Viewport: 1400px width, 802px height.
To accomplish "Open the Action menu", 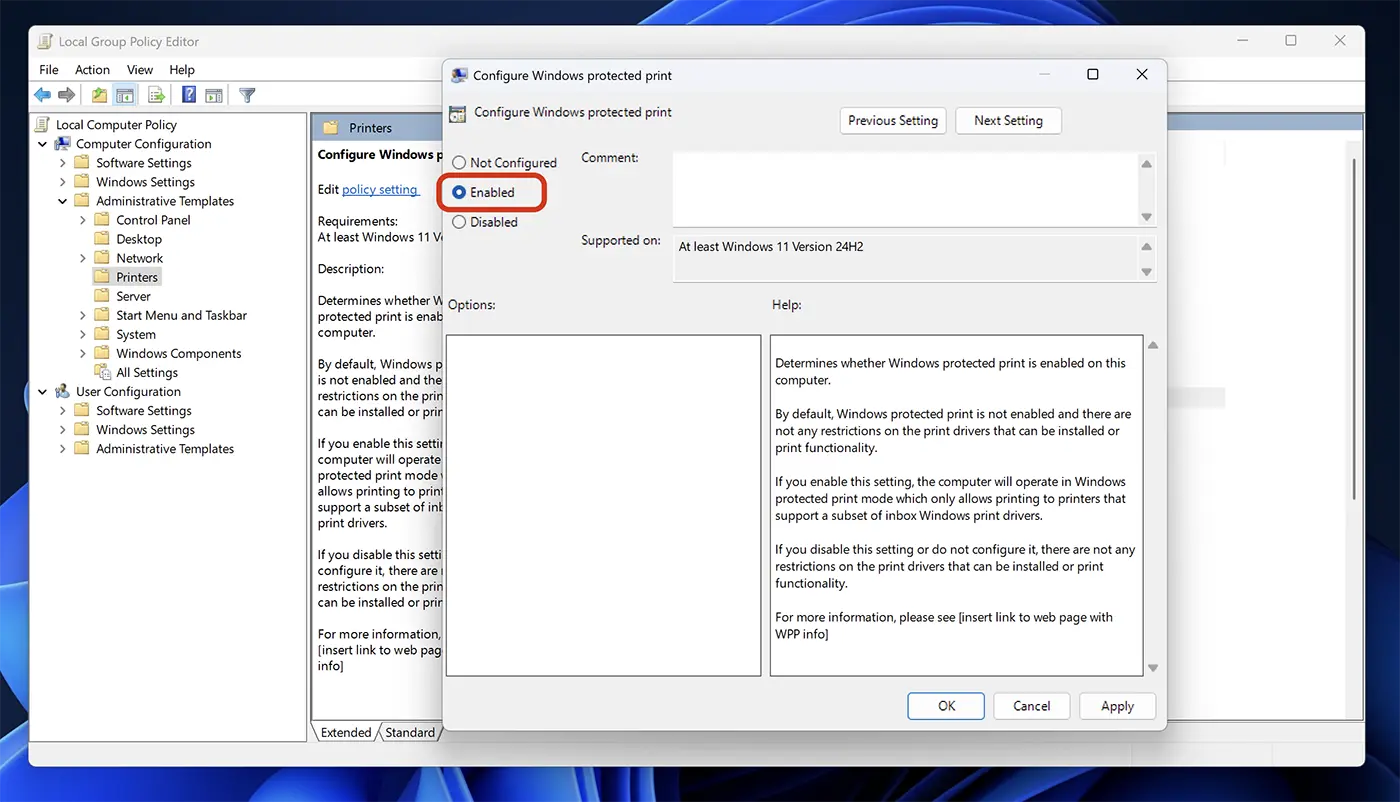I will point(92,70).
